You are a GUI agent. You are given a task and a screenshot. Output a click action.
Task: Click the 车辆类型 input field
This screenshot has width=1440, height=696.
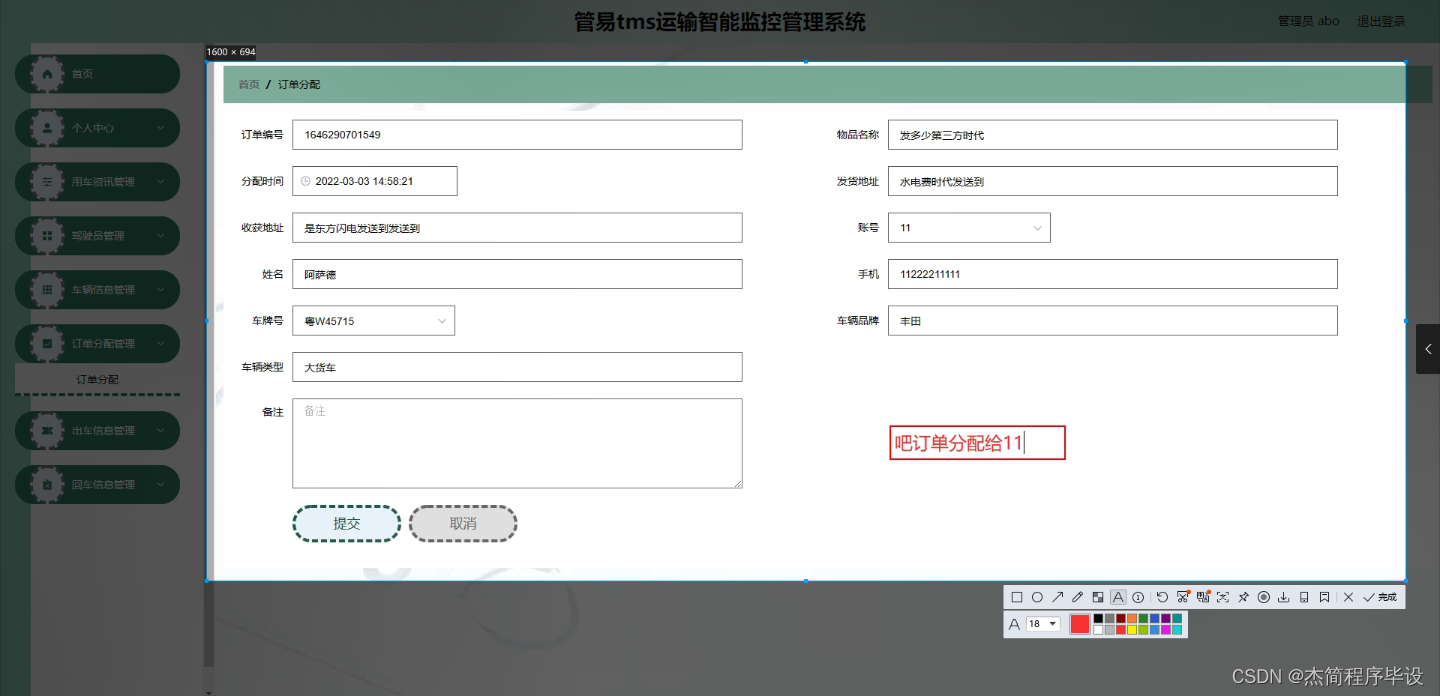point(517,367)
